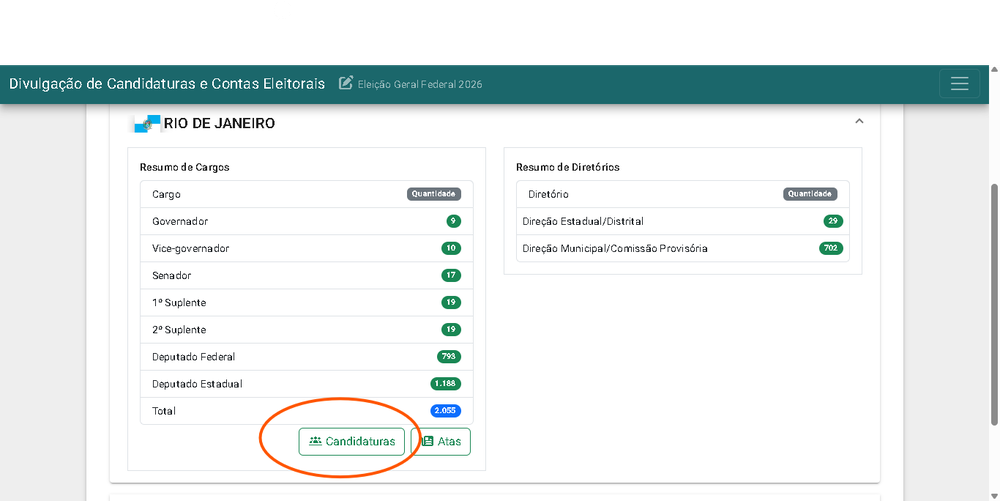
Task: Click the Deputado Estadual badge 1.188
Action: pyautogui.click(x=446, y=384)
